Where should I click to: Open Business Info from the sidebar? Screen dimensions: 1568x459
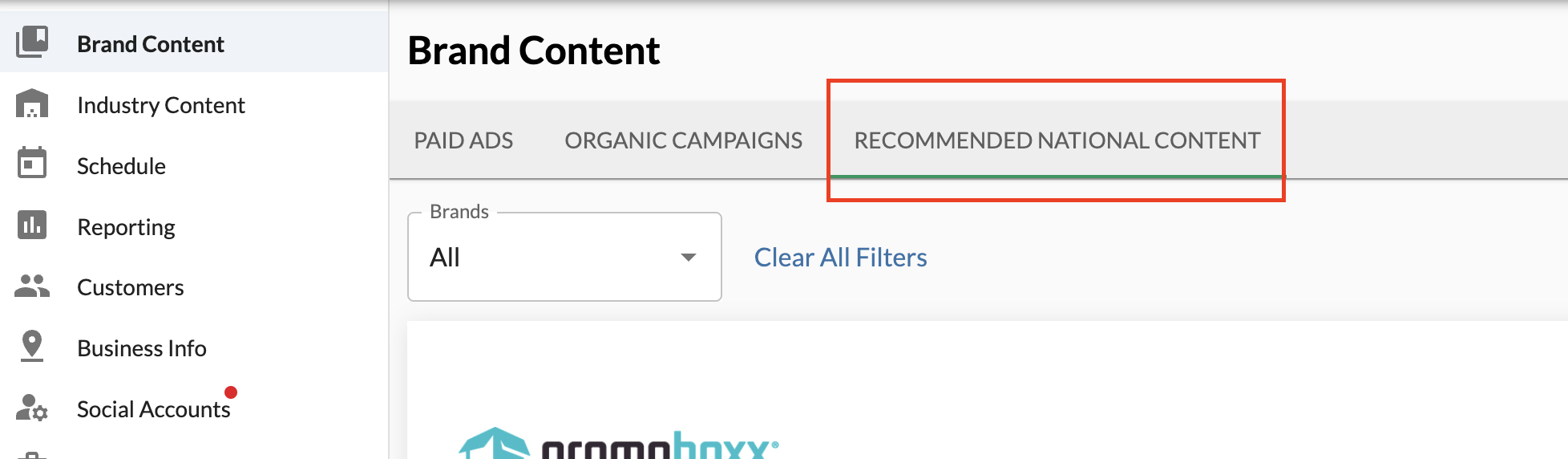[142, 348]
